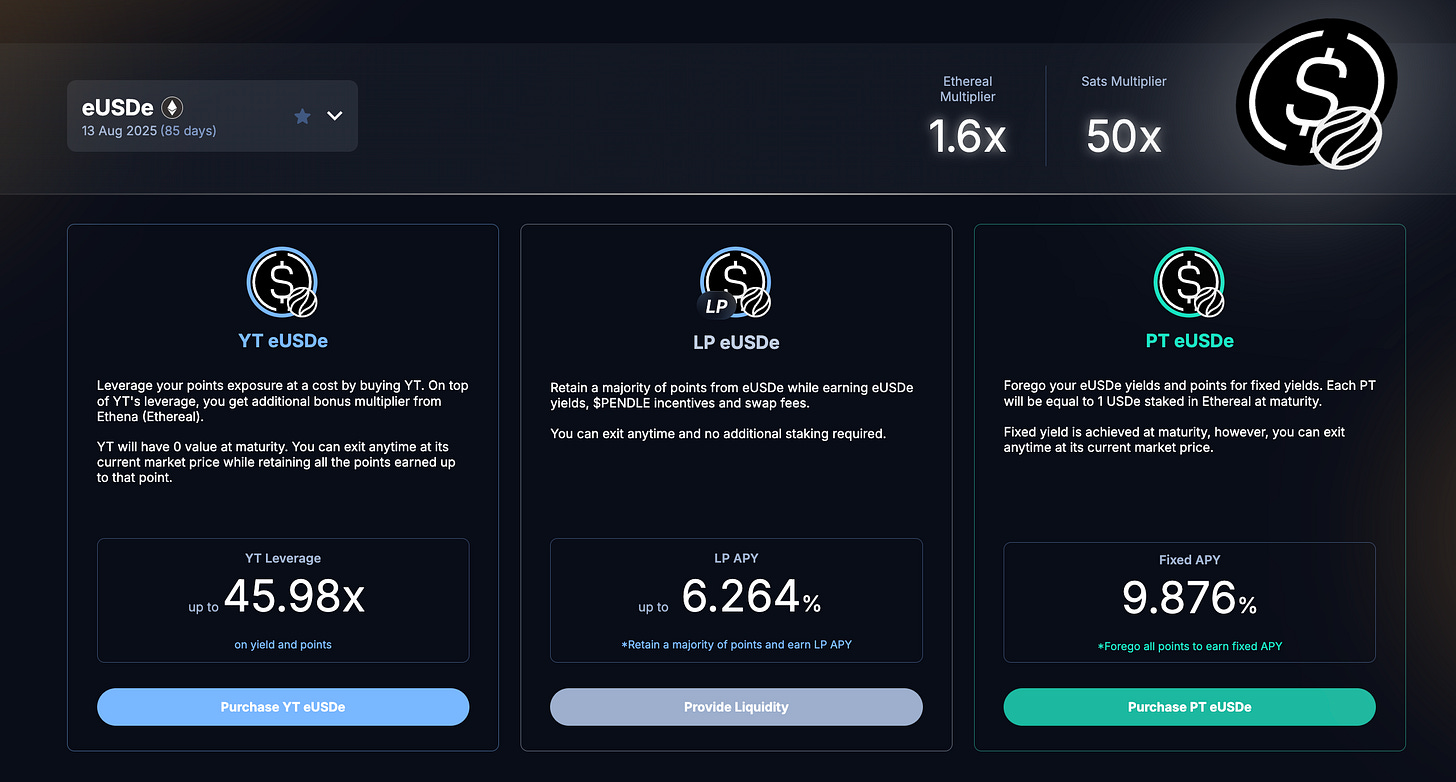Purchase YT eUSDe
Screen dimensions: 1456x782
pos(283,707)
